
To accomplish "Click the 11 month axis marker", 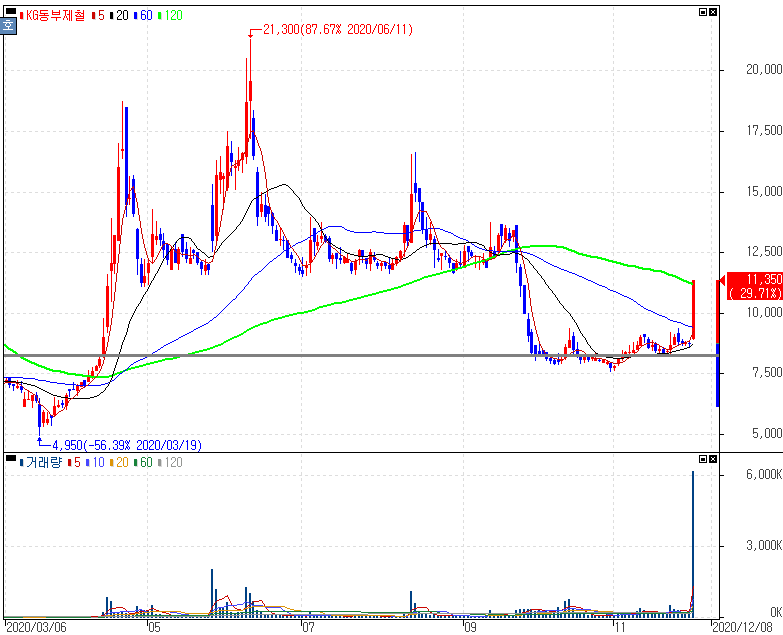I will coord(619,627).
